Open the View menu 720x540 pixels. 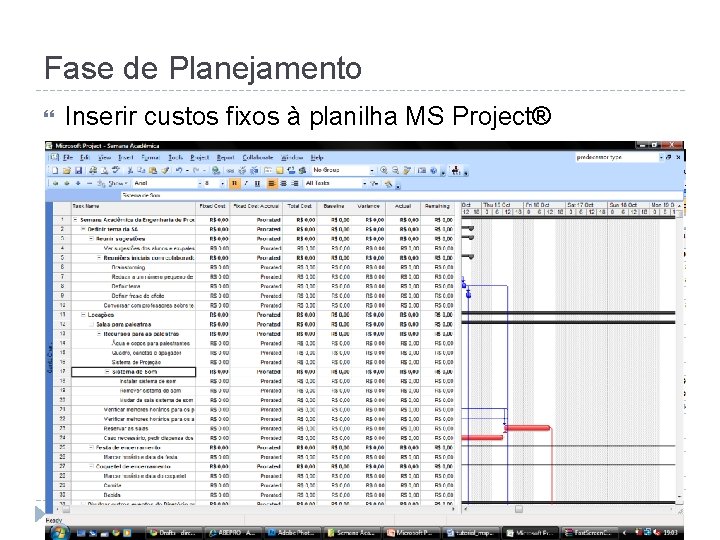[104, 158]
